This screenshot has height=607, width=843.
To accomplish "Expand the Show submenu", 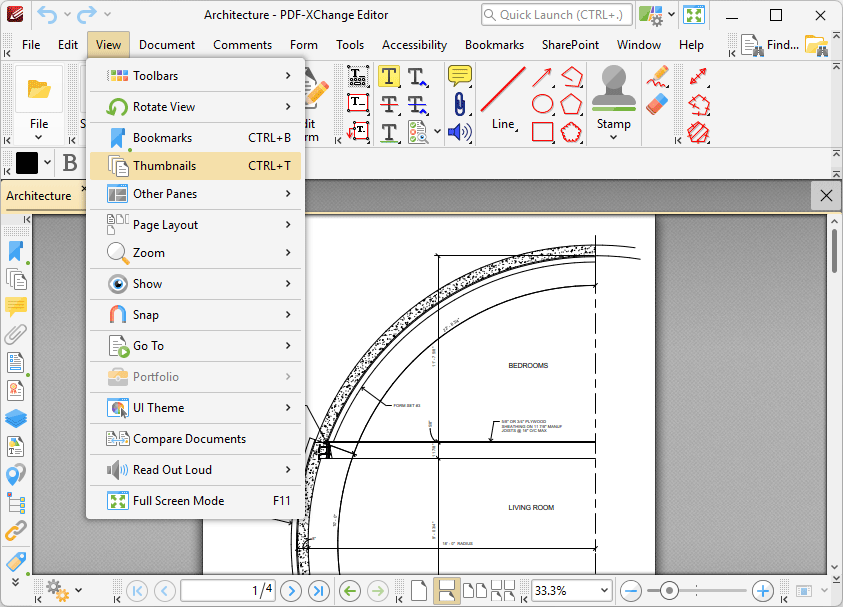I will coord(195,284).
